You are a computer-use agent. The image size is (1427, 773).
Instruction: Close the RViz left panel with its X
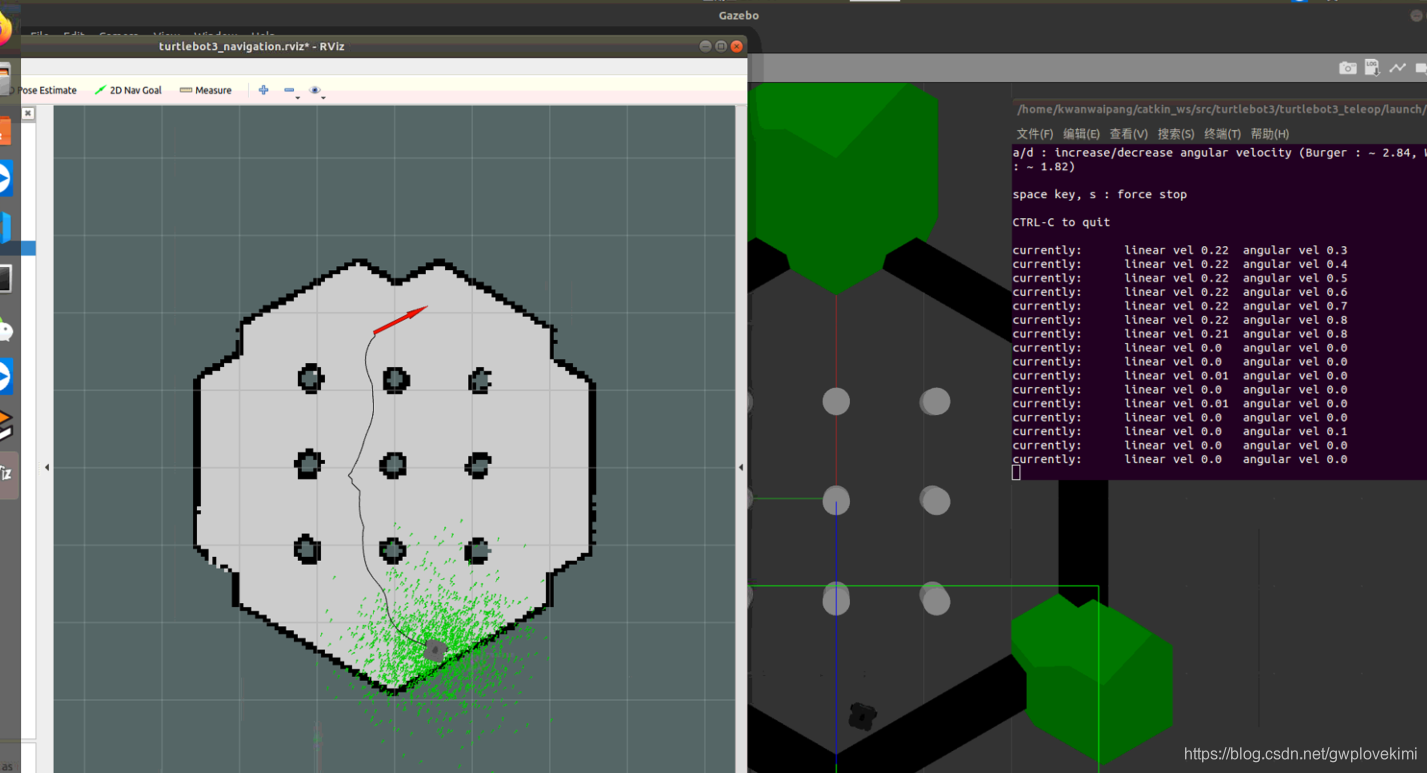[x=28, y=114]
